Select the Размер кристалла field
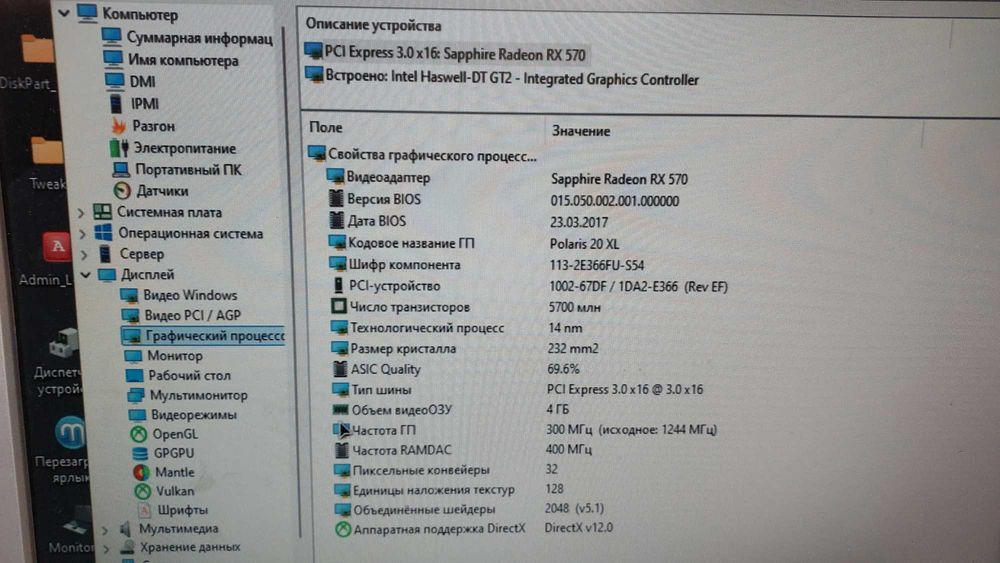The image size is (1000, 563). (x=403, y=348)
